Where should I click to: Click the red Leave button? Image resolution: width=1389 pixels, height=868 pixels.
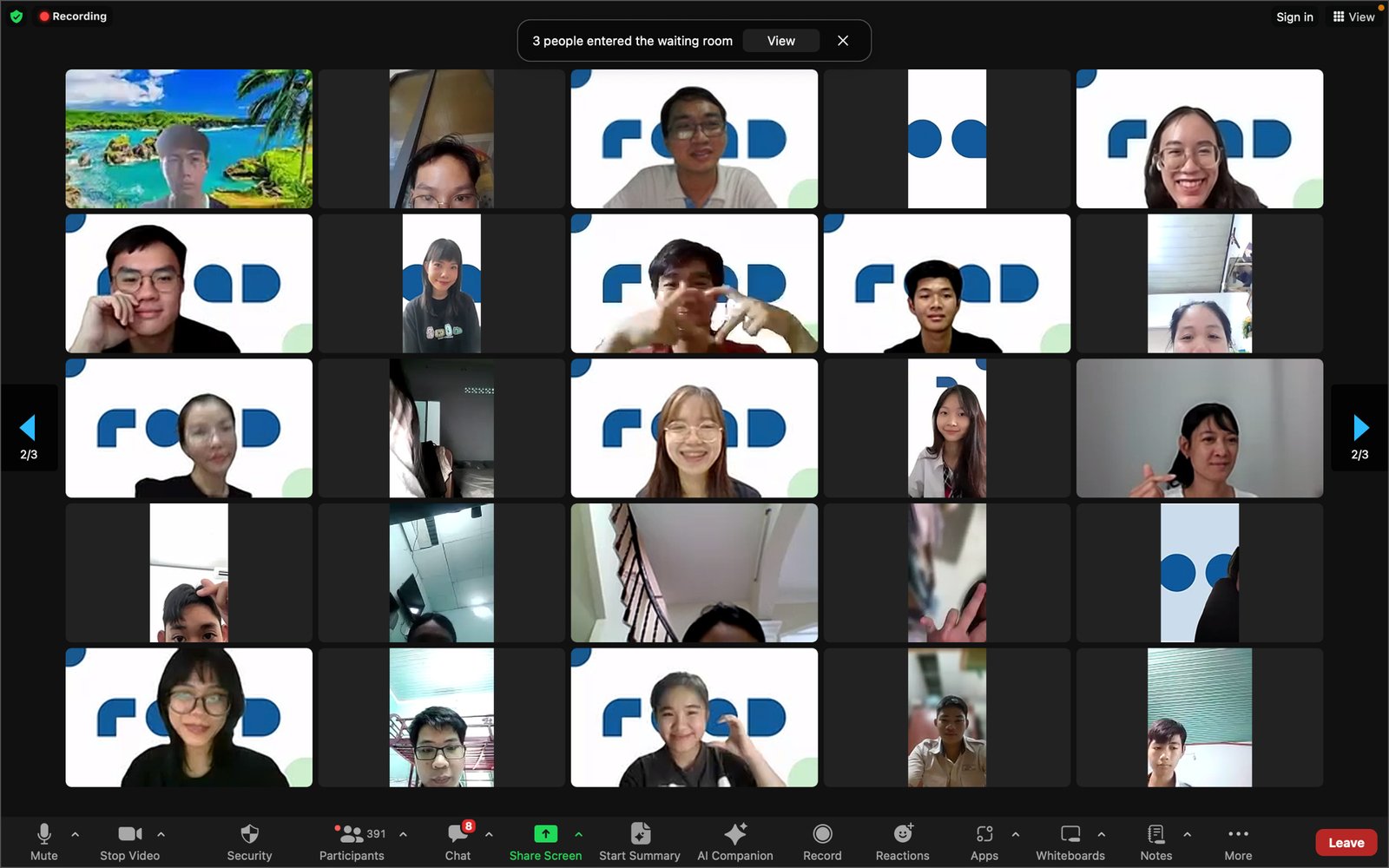click(1346, 843)
